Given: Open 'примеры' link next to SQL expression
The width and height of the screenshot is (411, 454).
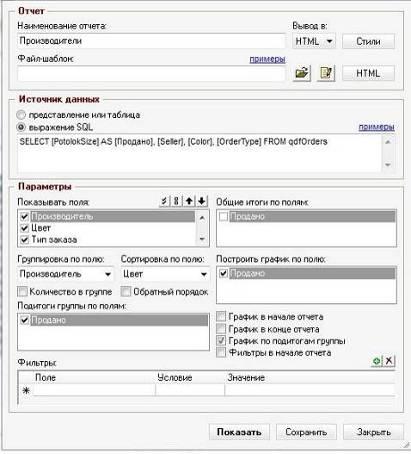Looking at the screenshot, I should [x=376, y=127].
